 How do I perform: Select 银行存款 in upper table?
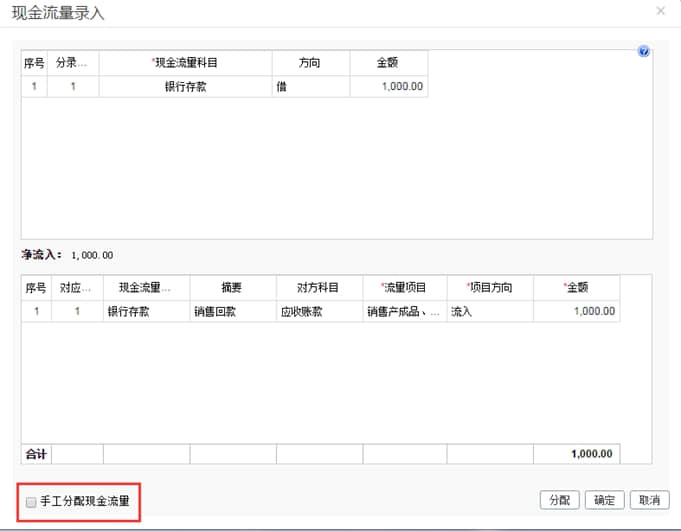(185, 86)
